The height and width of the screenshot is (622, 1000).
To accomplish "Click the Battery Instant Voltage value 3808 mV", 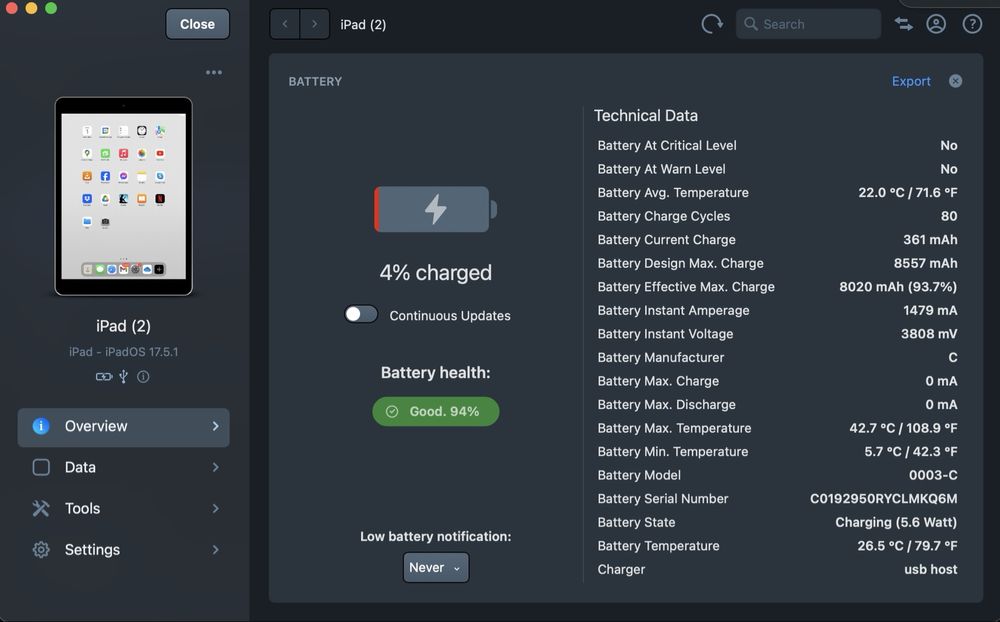I will click(x=929, y=334).
